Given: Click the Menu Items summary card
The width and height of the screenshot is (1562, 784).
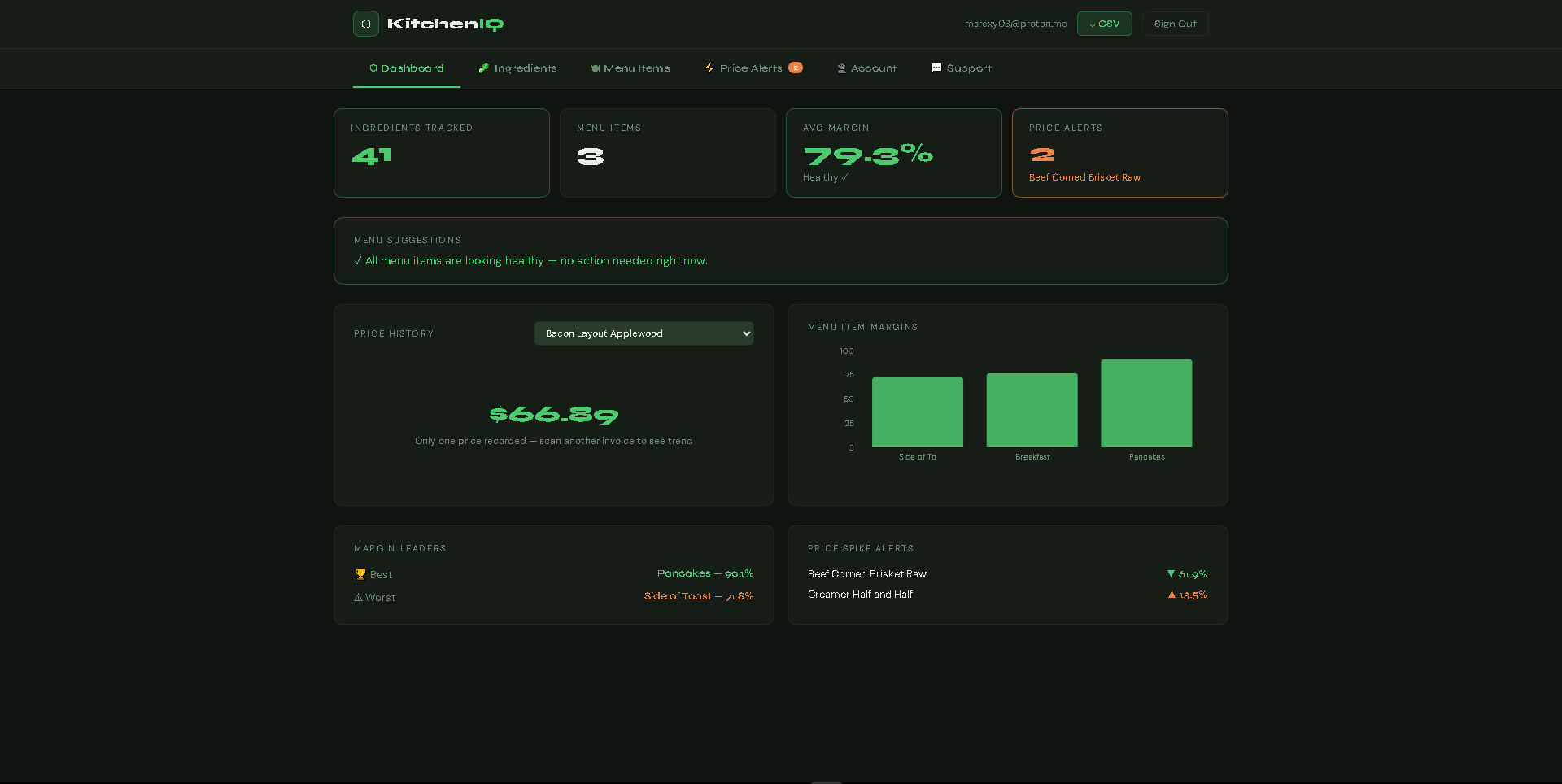Looking at the screenshot, I should click(668, 153).
